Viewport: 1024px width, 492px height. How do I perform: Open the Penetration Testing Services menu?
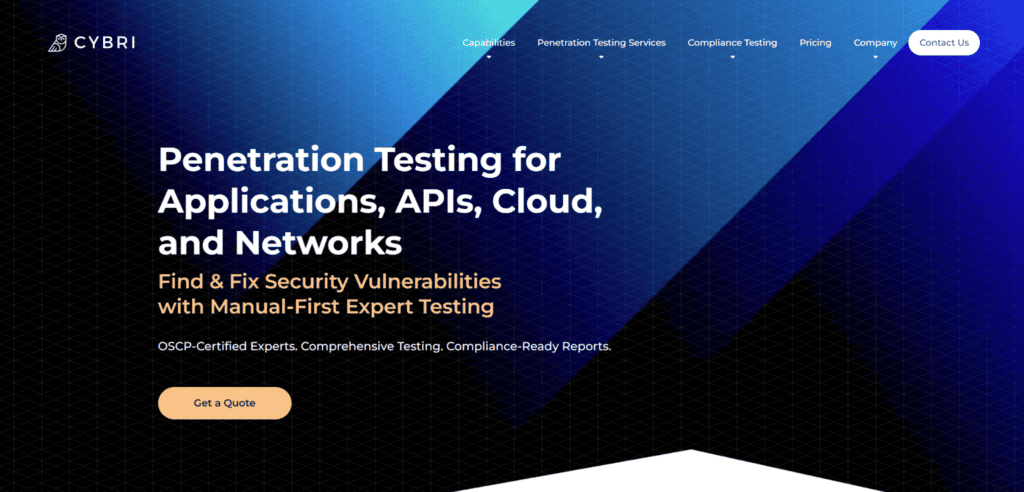pos(601,42)
